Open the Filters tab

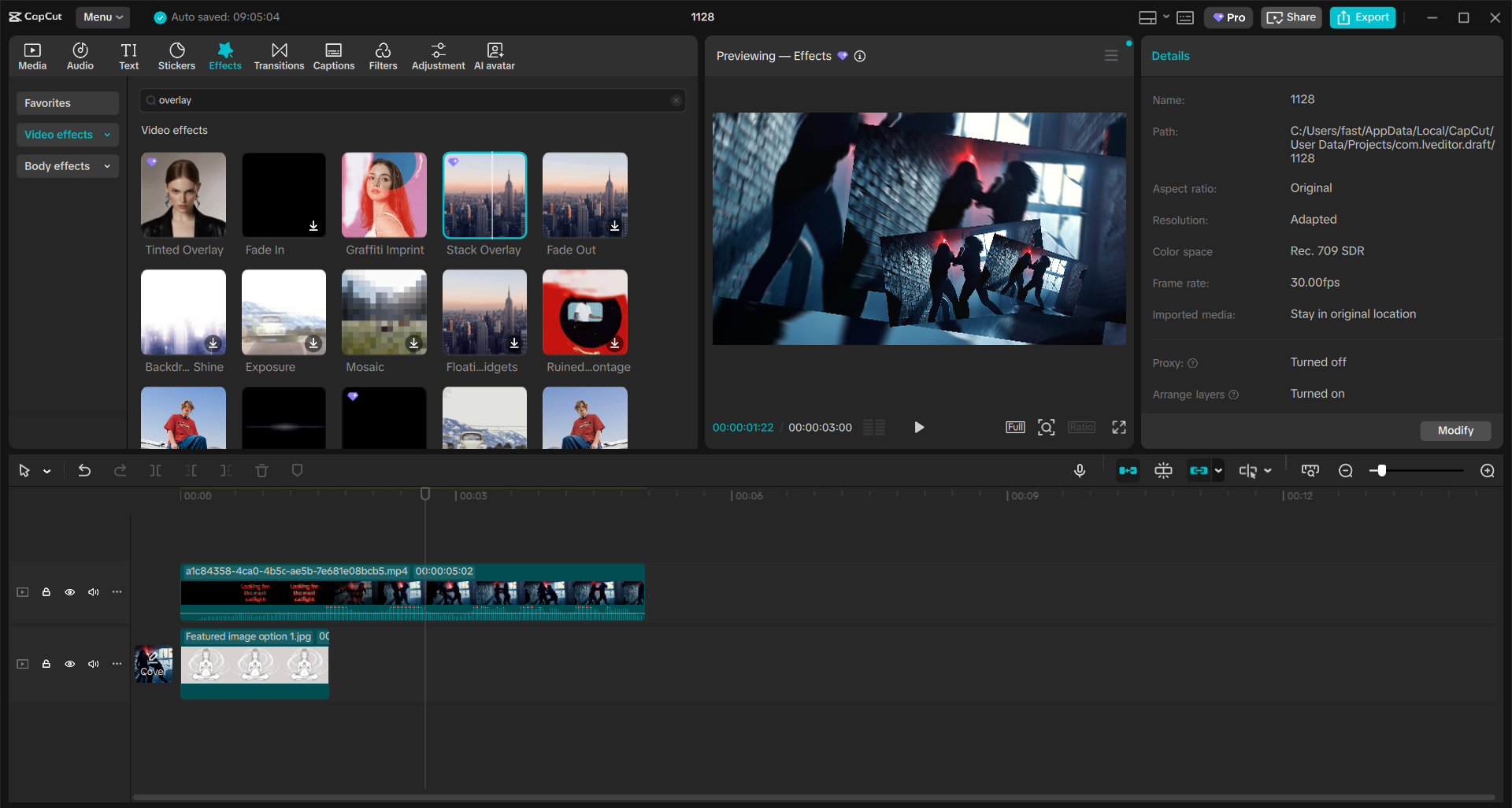click(x=384, y=55)
